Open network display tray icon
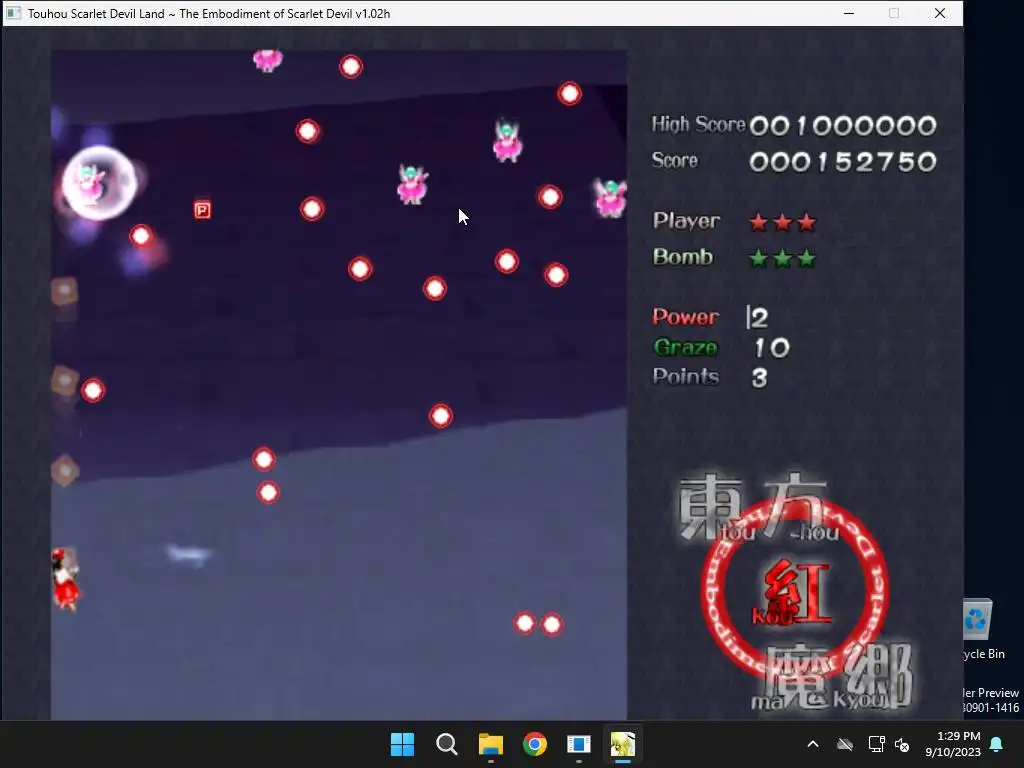Viewport: 1024px width, 768px height. (876, 744)
